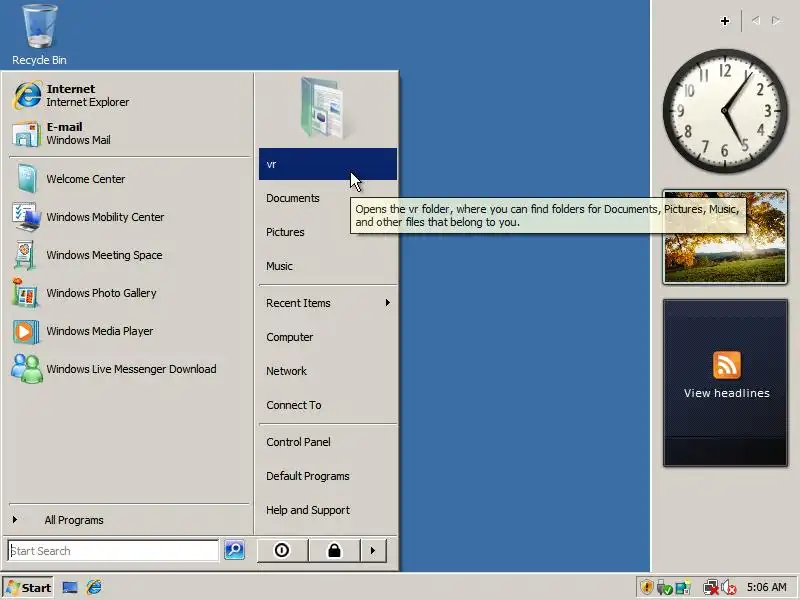
Task: Open Help and Support
Action: [x=328, y=510]
